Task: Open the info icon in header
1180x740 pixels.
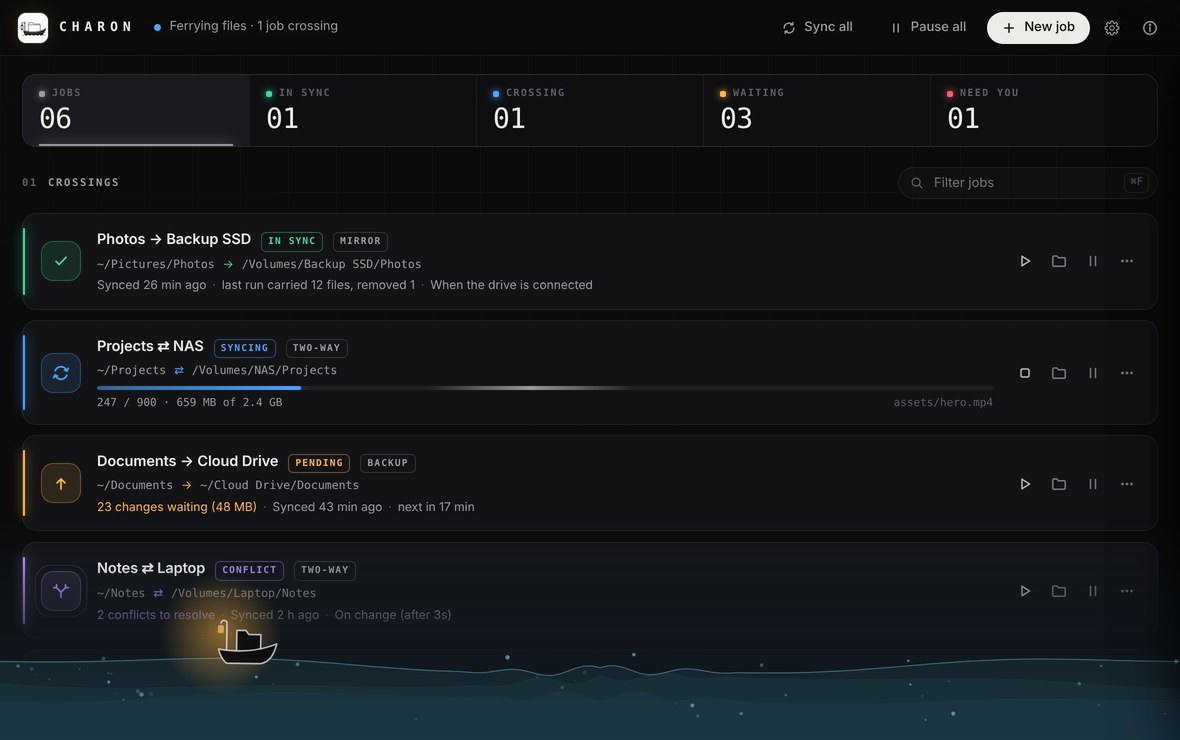Action: coord(1149,28)
